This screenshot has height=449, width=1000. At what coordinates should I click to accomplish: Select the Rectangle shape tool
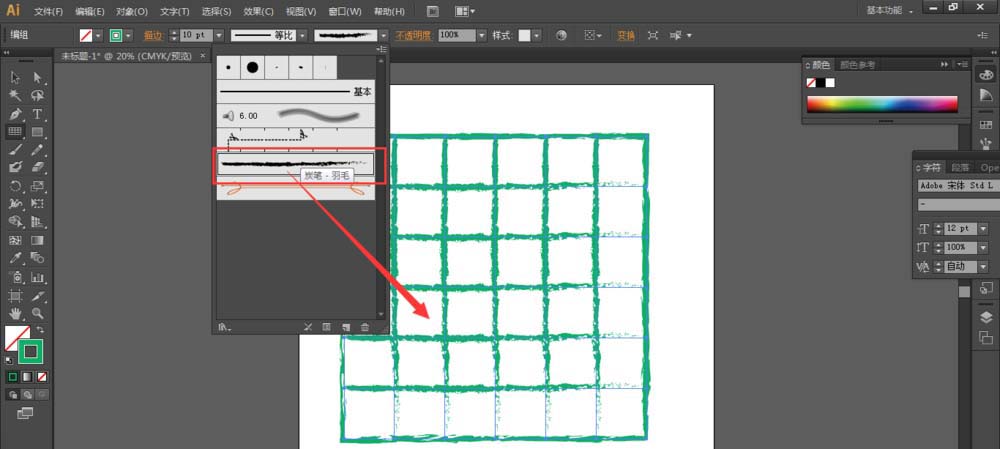tap(38, 132)
